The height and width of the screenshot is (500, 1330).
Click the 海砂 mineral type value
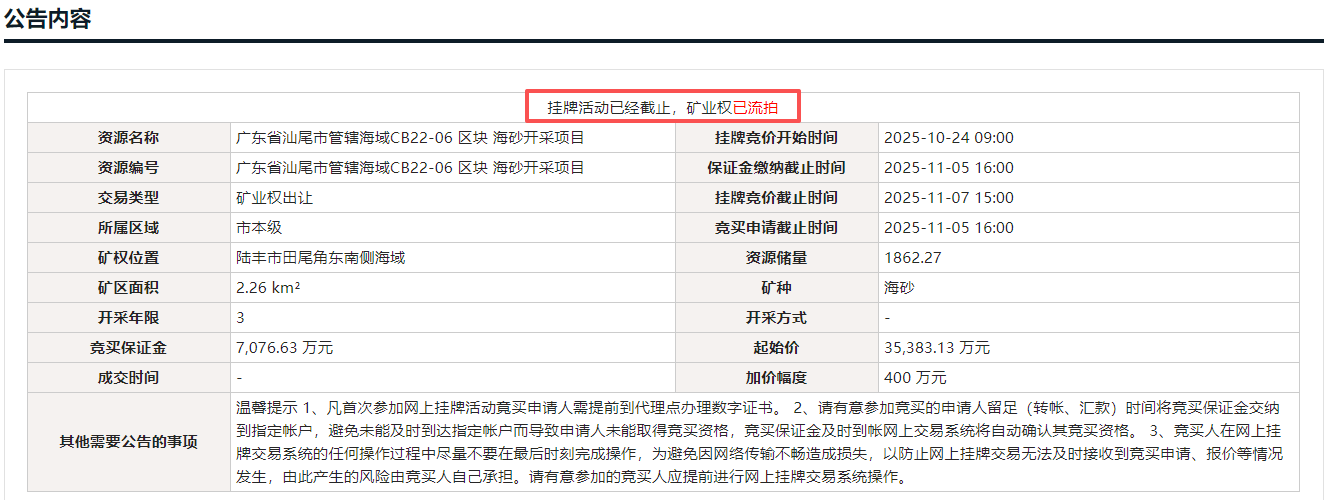pos(900,288)
